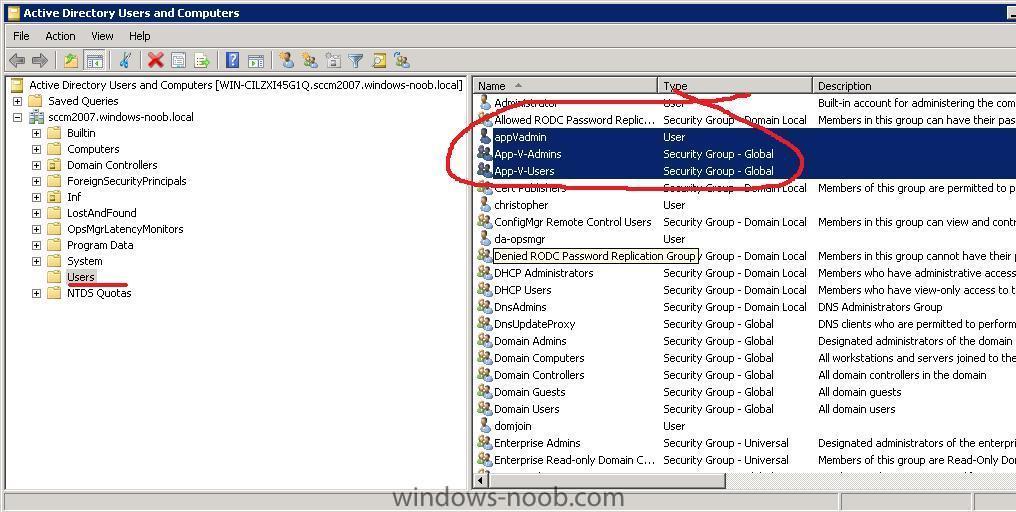
Task: Sort list by the Type column
Action: pyautogui.click(x=735, y=86)
